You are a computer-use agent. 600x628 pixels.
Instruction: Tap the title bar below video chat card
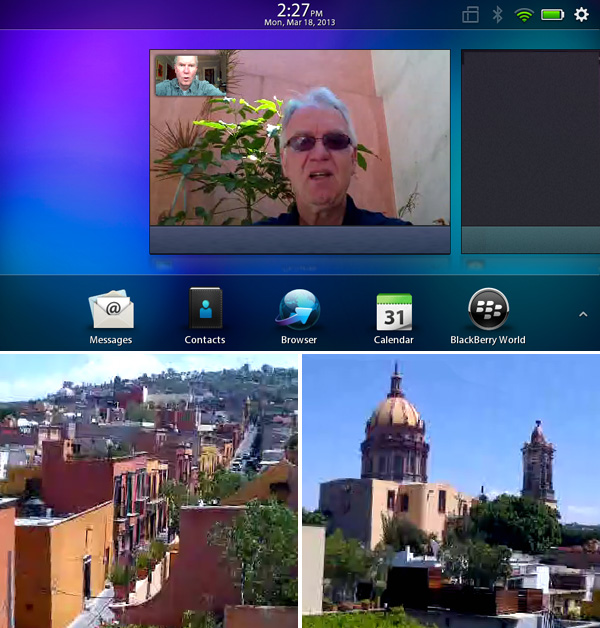tap(300, 240)
